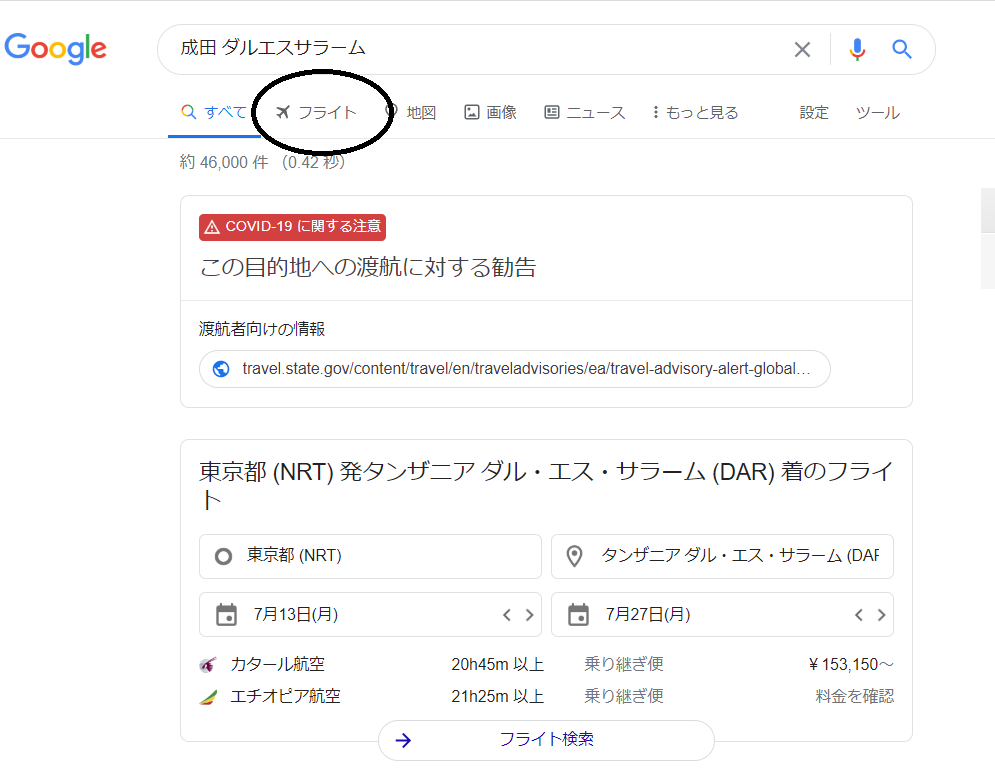Click the 20h45m 以上 duration
995x775 pixels.
tap(498, 665)
